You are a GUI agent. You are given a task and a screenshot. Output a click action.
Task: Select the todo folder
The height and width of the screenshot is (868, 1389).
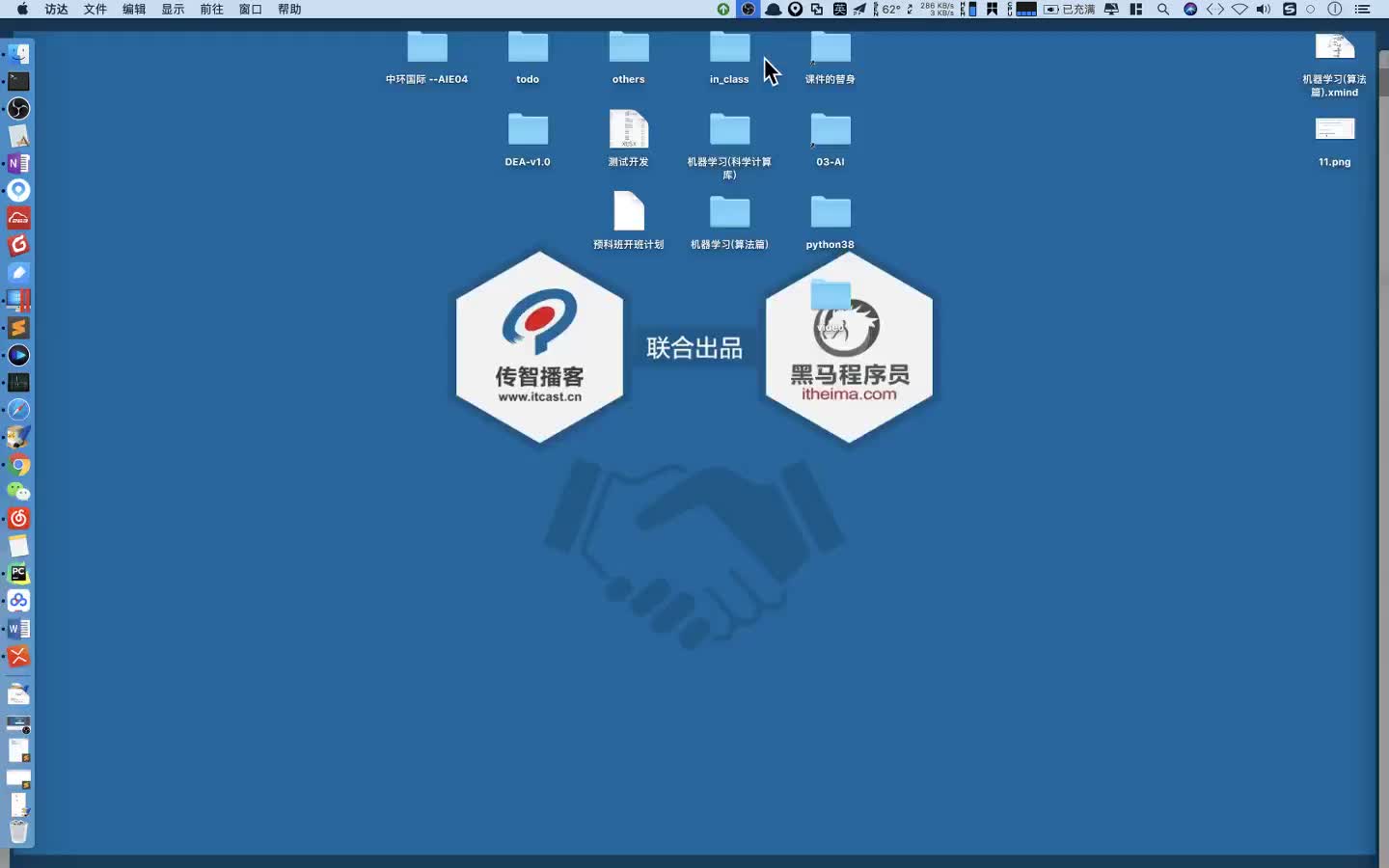point(528,58)
